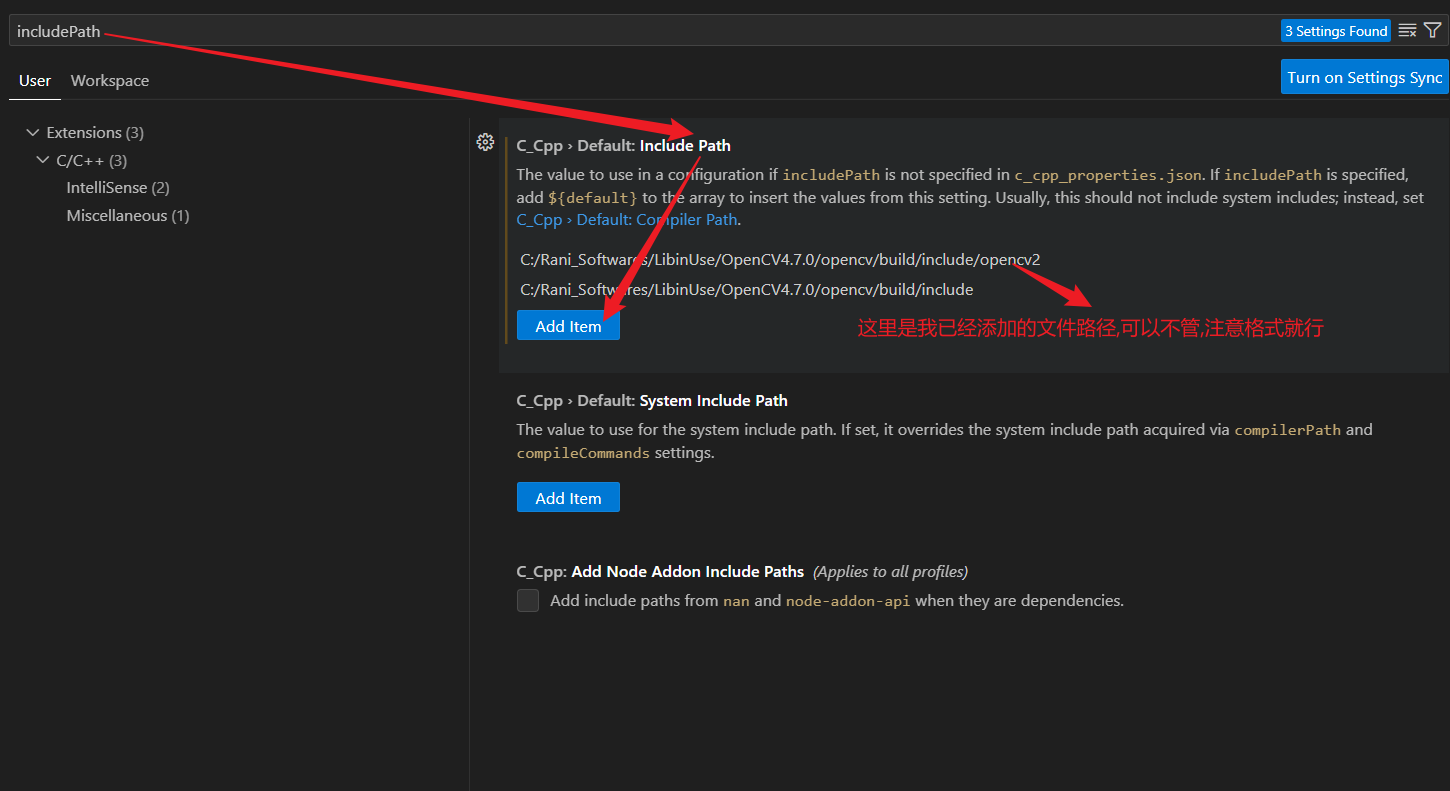Open the settings filter funnel icon

[1432, 31]
